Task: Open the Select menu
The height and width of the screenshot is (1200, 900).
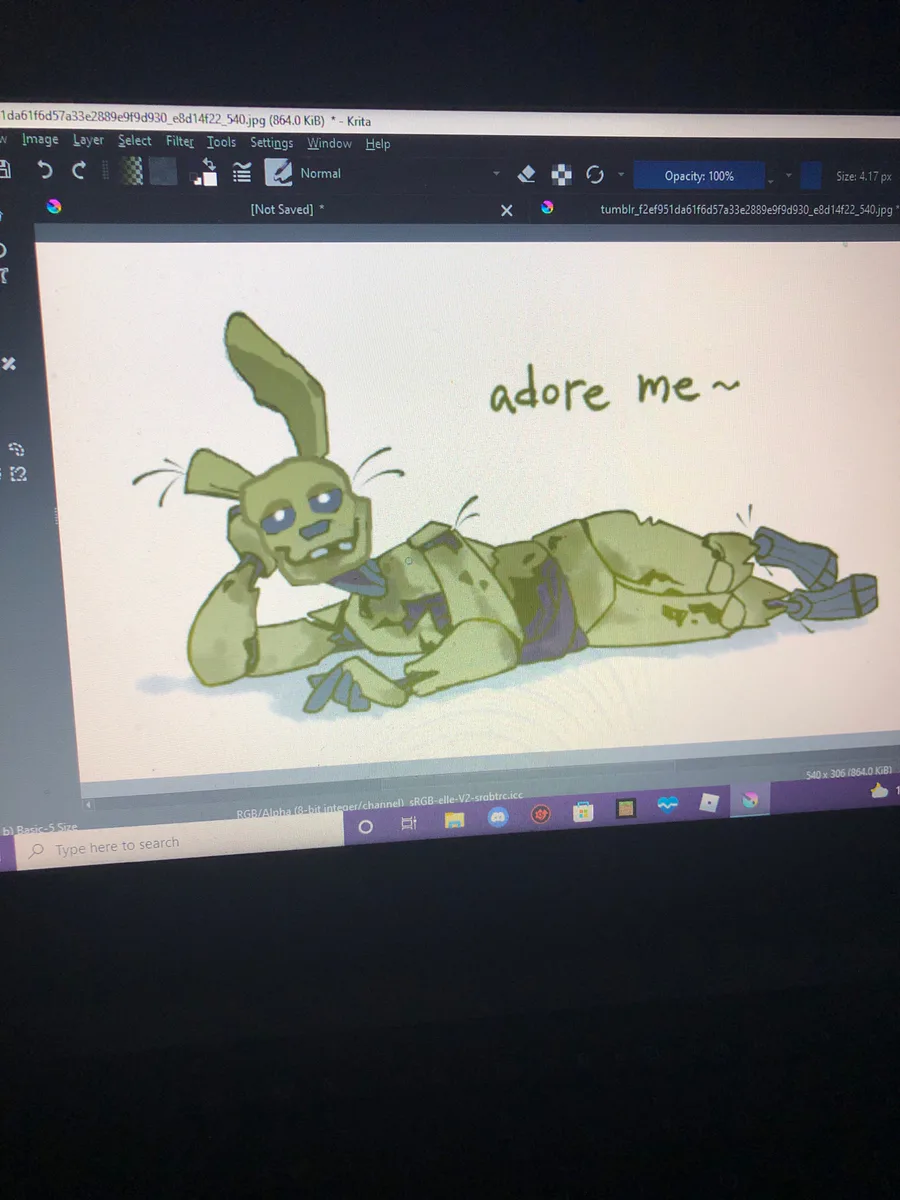Action: [135, 141]
